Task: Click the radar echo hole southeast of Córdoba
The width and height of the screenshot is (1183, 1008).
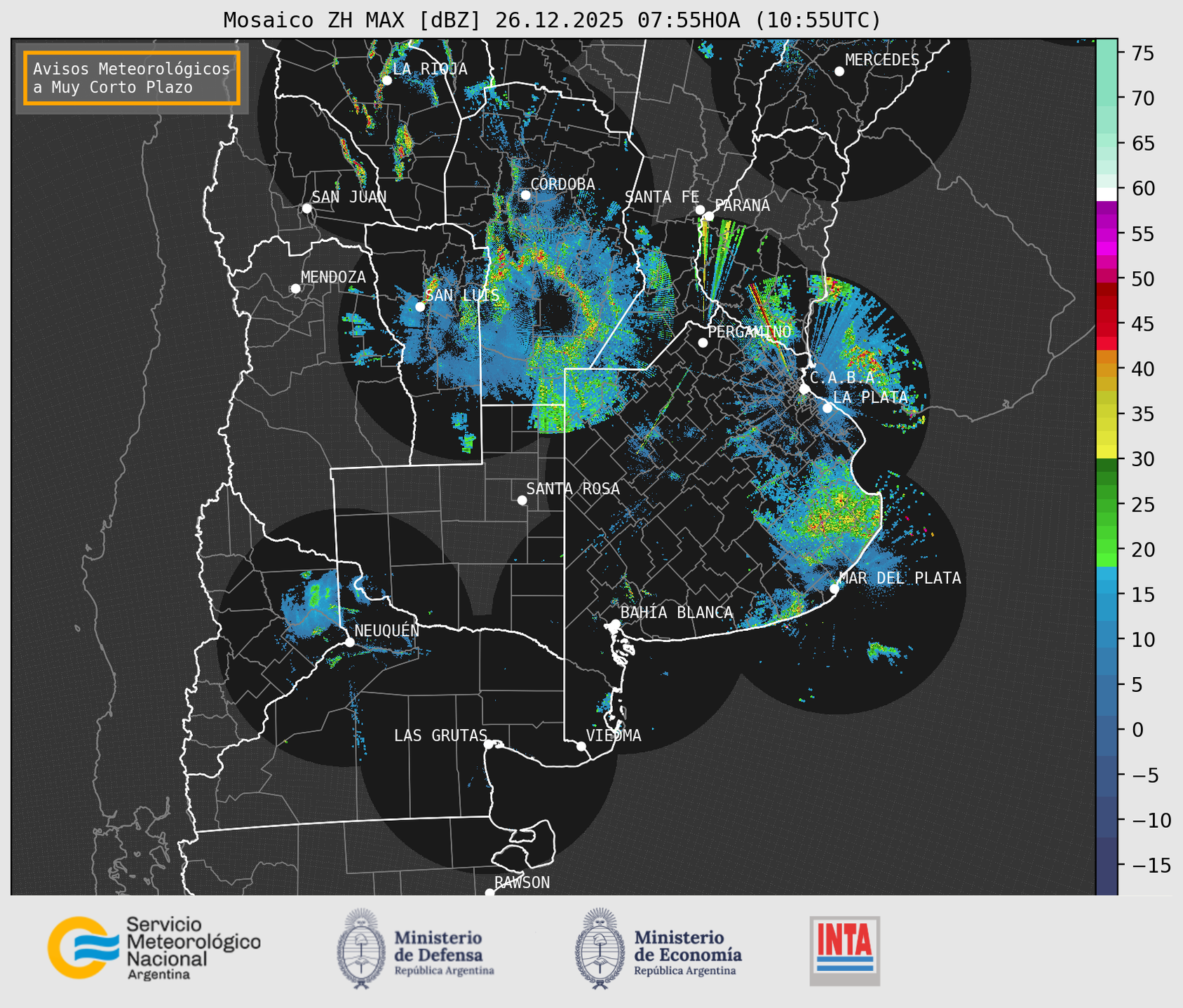Action: point(557,313)
